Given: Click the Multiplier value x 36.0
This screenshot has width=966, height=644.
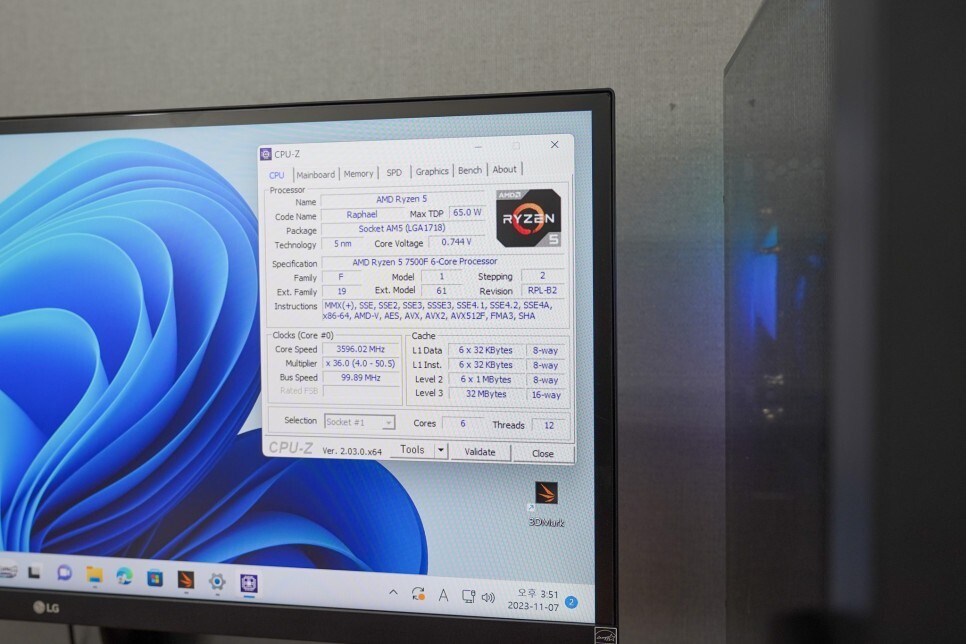Looking at the screenshot, I should (361, 364).
